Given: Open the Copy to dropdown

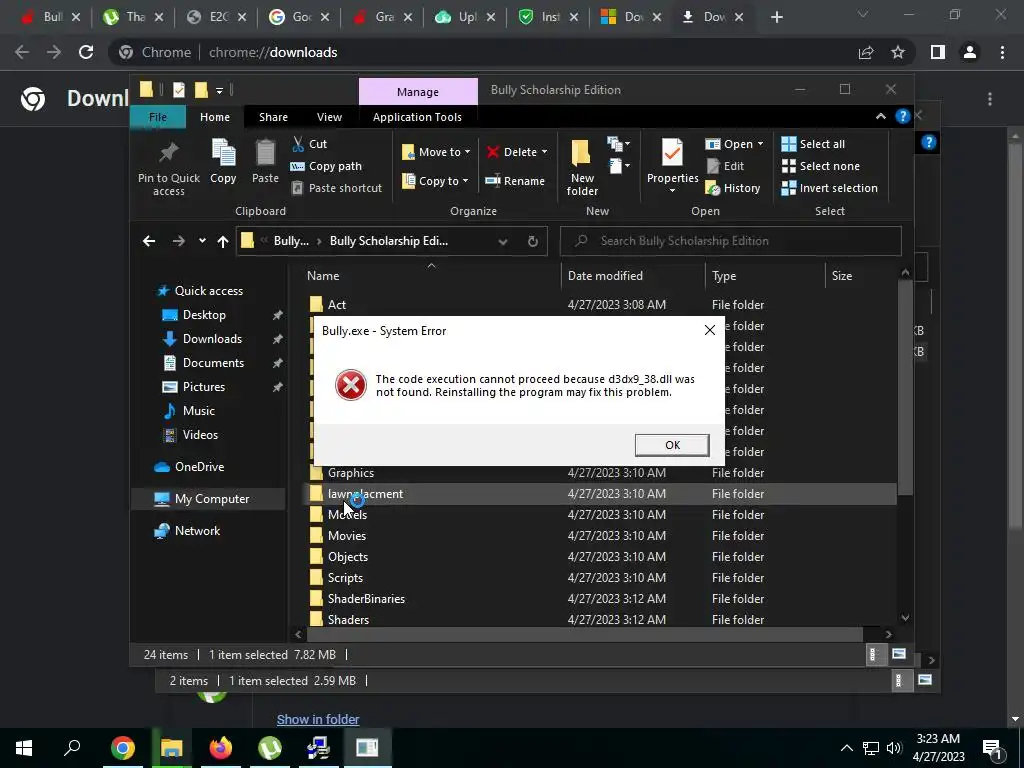Looking at the screenshot, I should (435, 181).
